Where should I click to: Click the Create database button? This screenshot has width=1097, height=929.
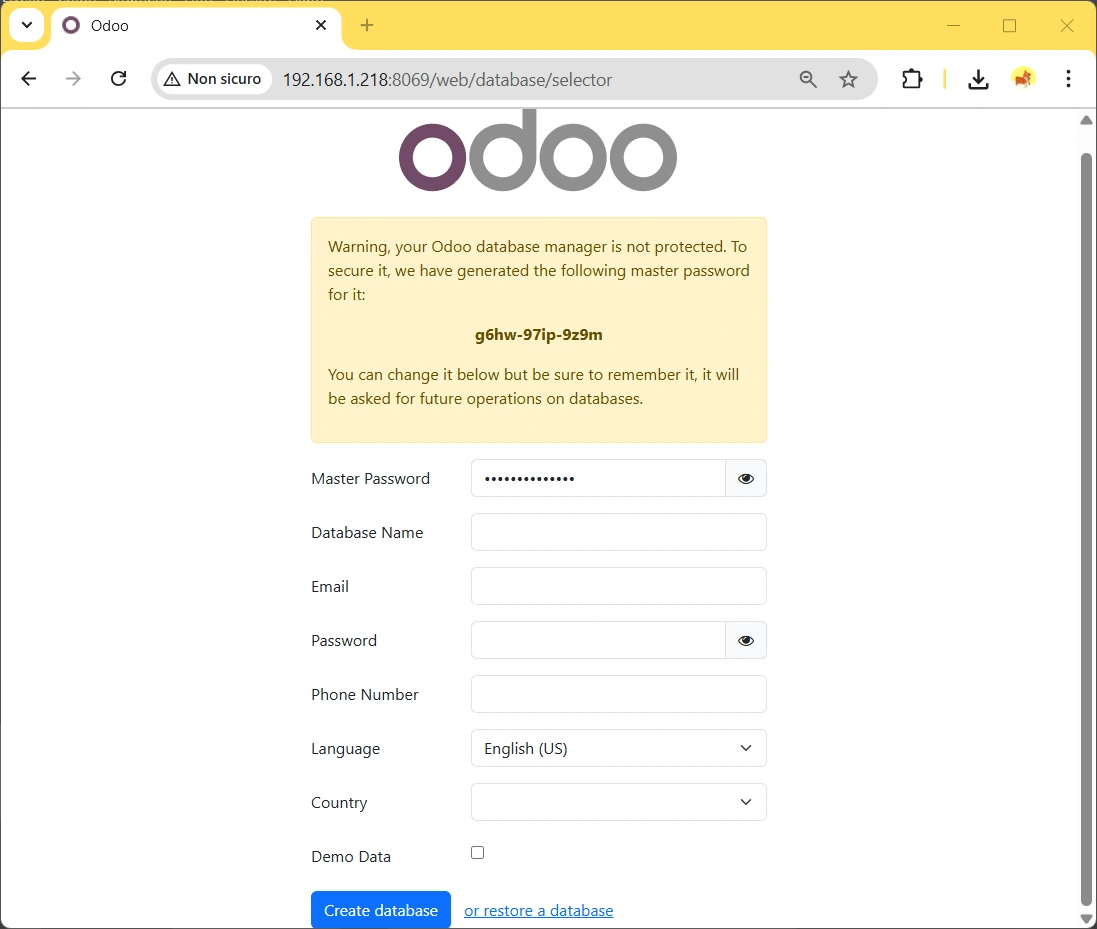click(x=380, y=910)
